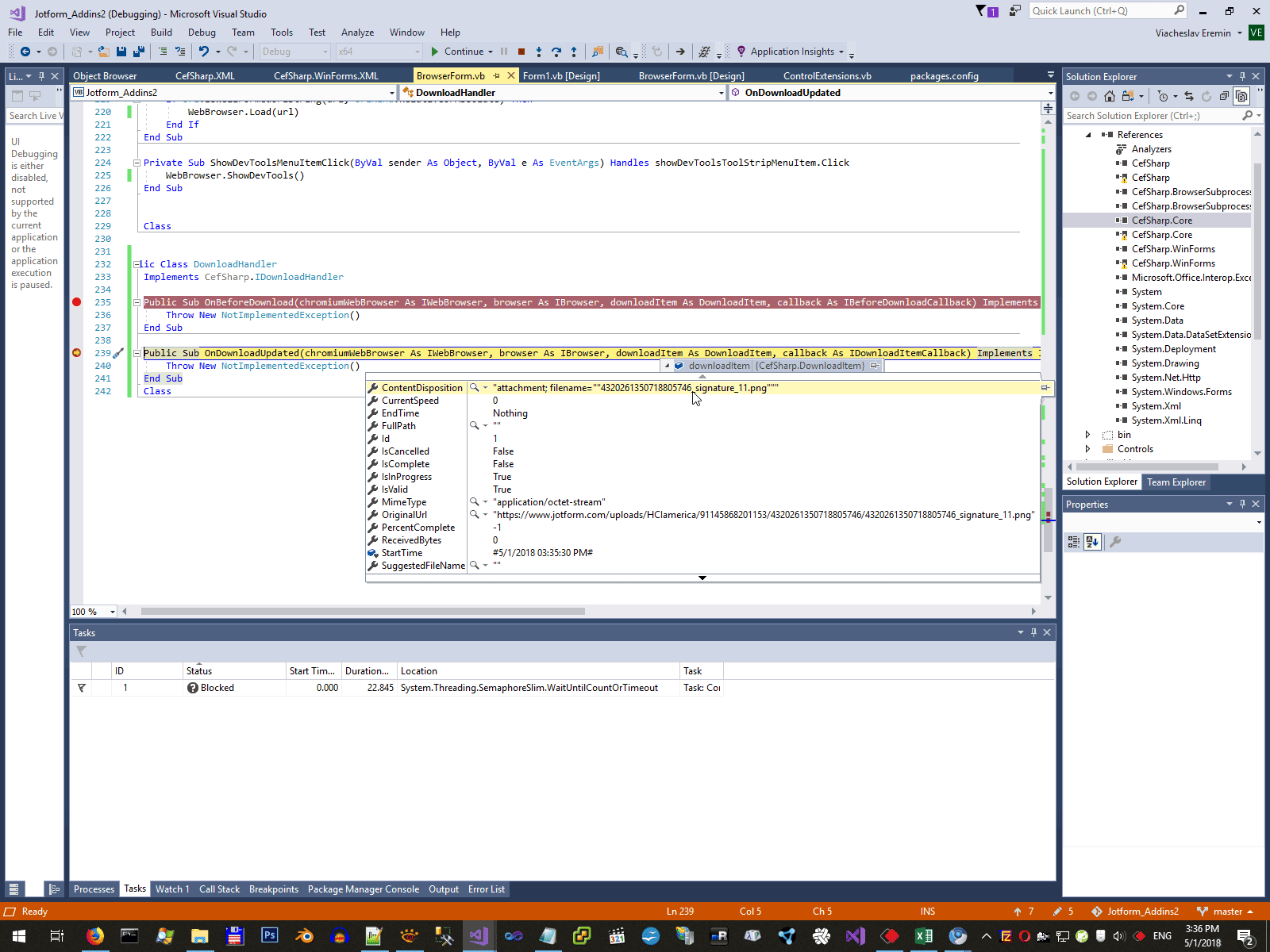Click Collapse All icon in Solution Explorer
1270x952 pixels.
coord(1224,96)
